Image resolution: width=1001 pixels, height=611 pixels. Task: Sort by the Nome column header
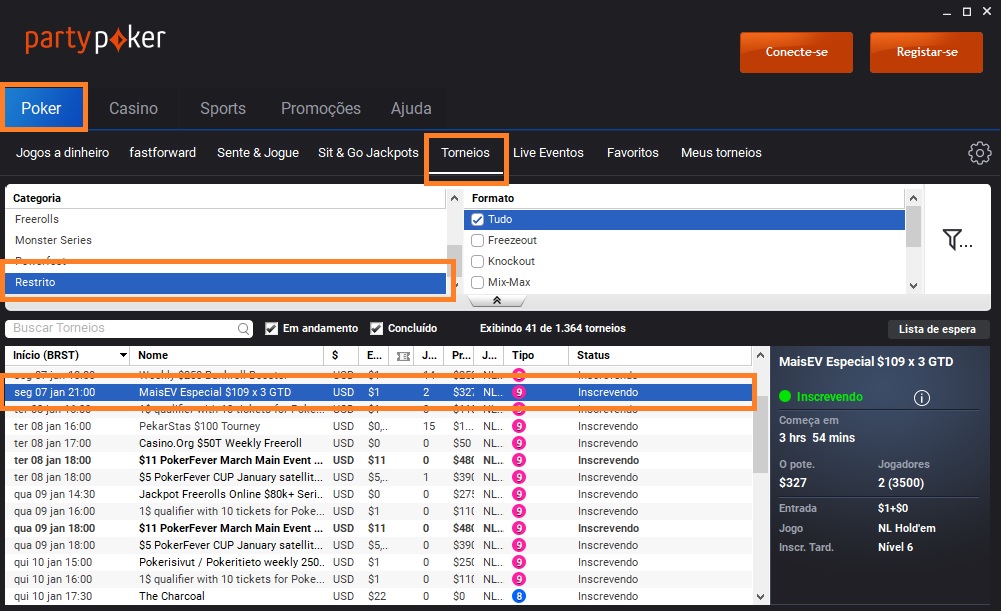coord(226,355)
